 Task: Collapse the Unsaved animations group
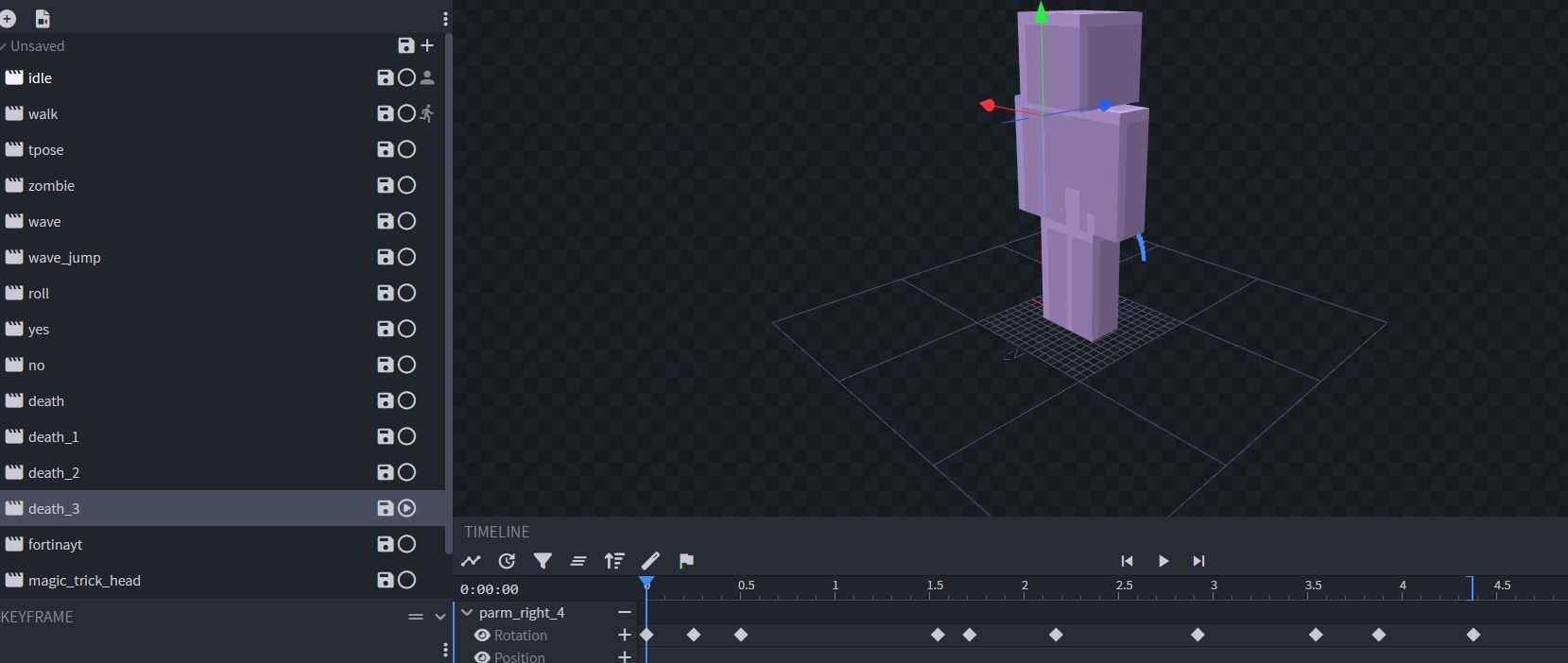tap(5, 46)
